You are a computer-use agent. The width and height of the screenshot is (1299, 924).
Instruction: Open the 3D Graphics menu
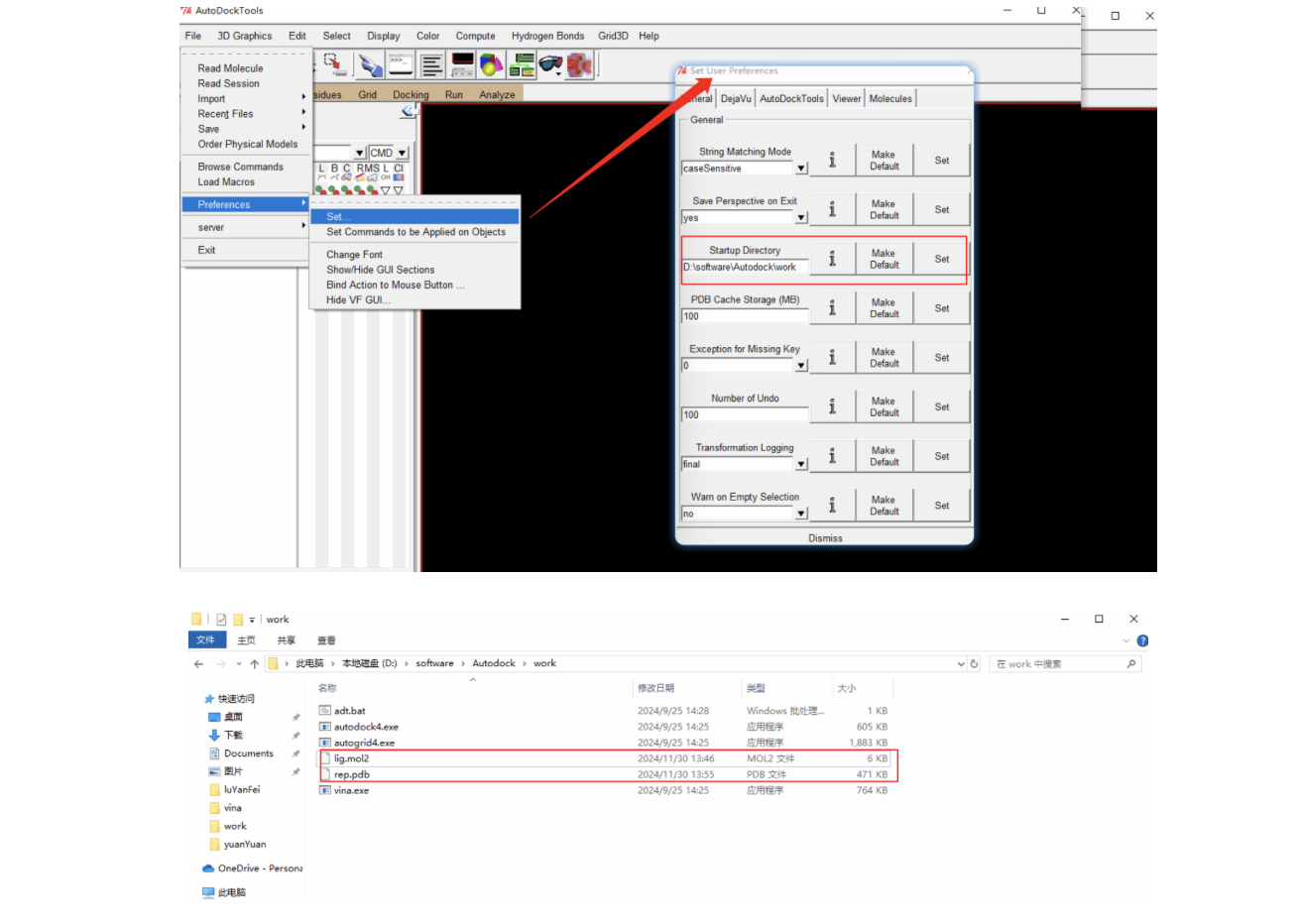(245, 36)
